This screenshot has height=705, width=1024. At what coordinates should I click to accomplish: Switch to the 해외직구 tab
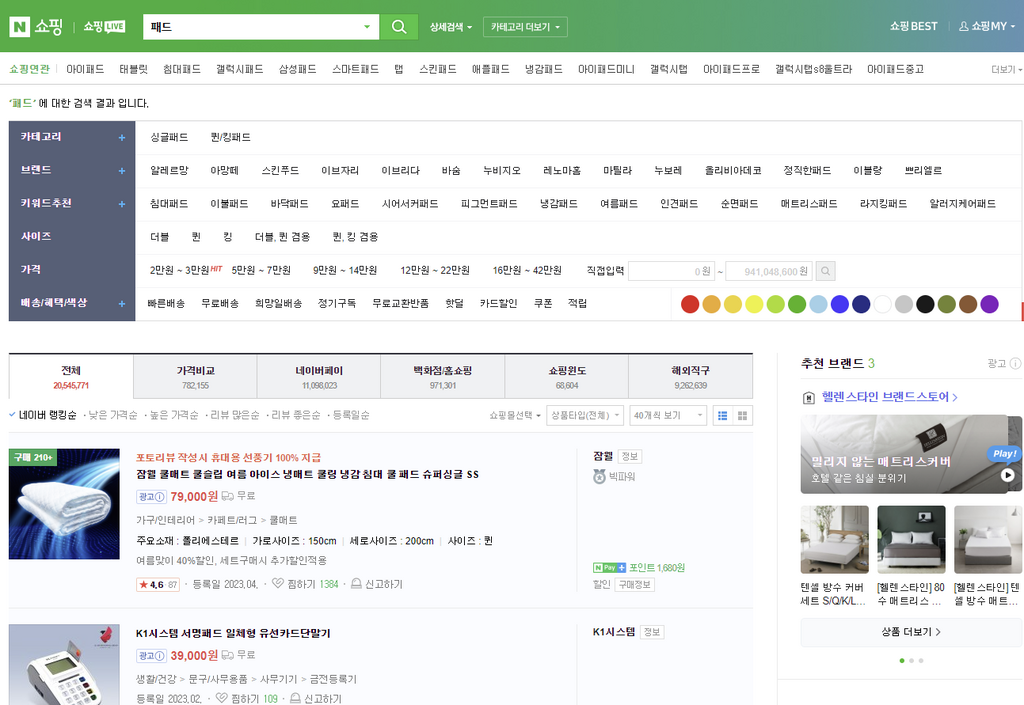click(x=690, y=377)
